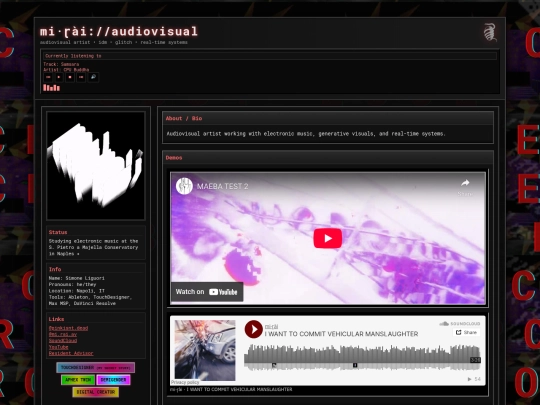540x405 pixels.
Task: Click the previous track button in listening widget
Action: (x=48, y=77)
